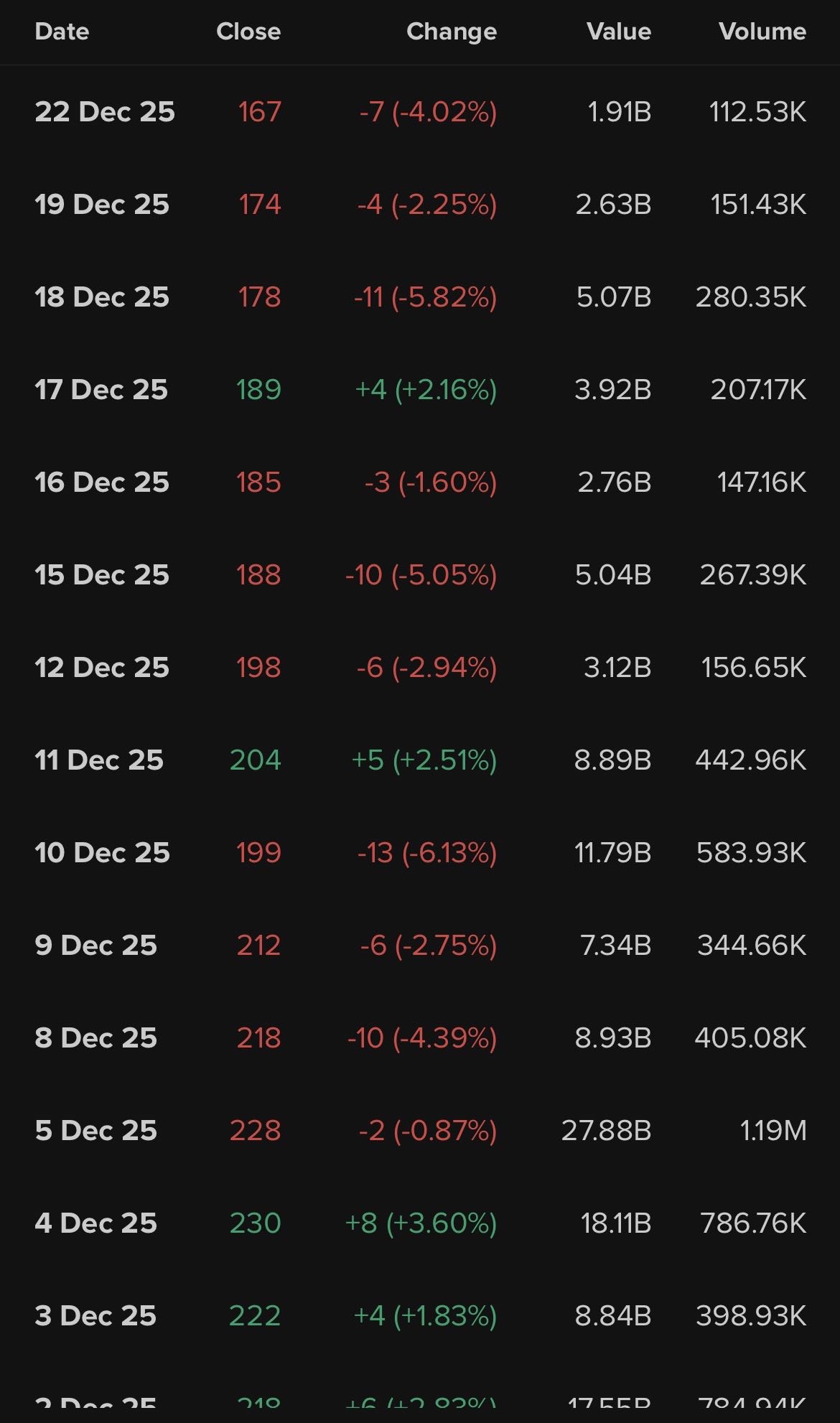Image resolution: width=840 pixels, height=1423 pixels.
Task: Select closing price 212 on 9 Dec
Action: 258,946
